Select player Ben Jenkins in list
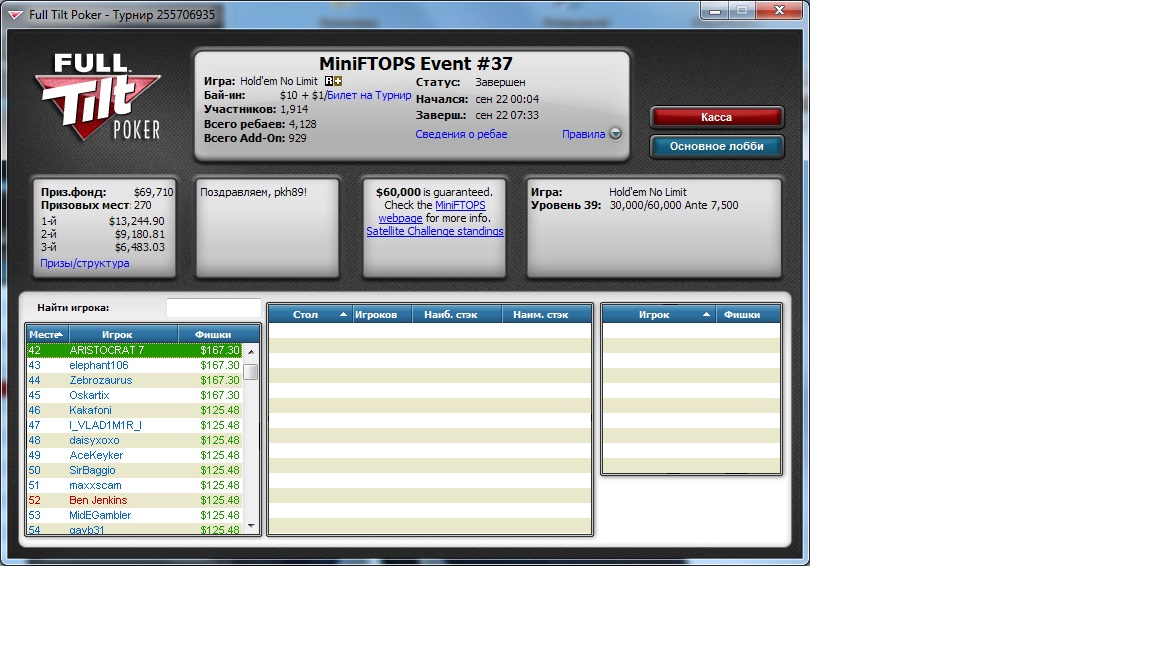 point(98,500)
